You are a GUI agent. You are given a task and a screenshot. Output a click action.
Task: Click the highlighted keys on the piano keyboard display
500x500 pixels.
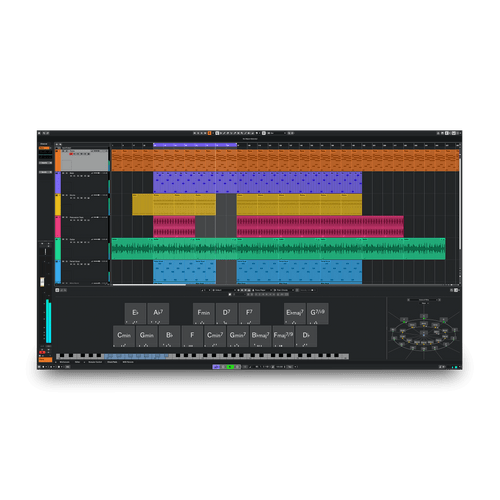[136, 356]
